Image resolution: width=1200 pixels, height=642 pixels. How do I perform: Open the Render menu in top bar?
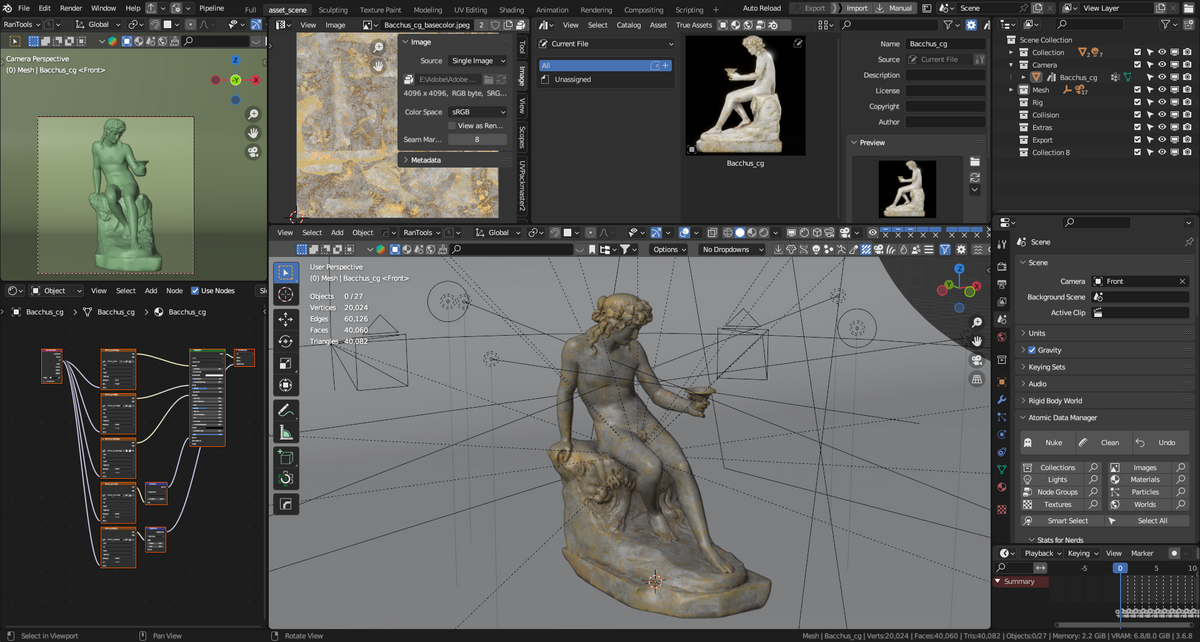point(71,8)
